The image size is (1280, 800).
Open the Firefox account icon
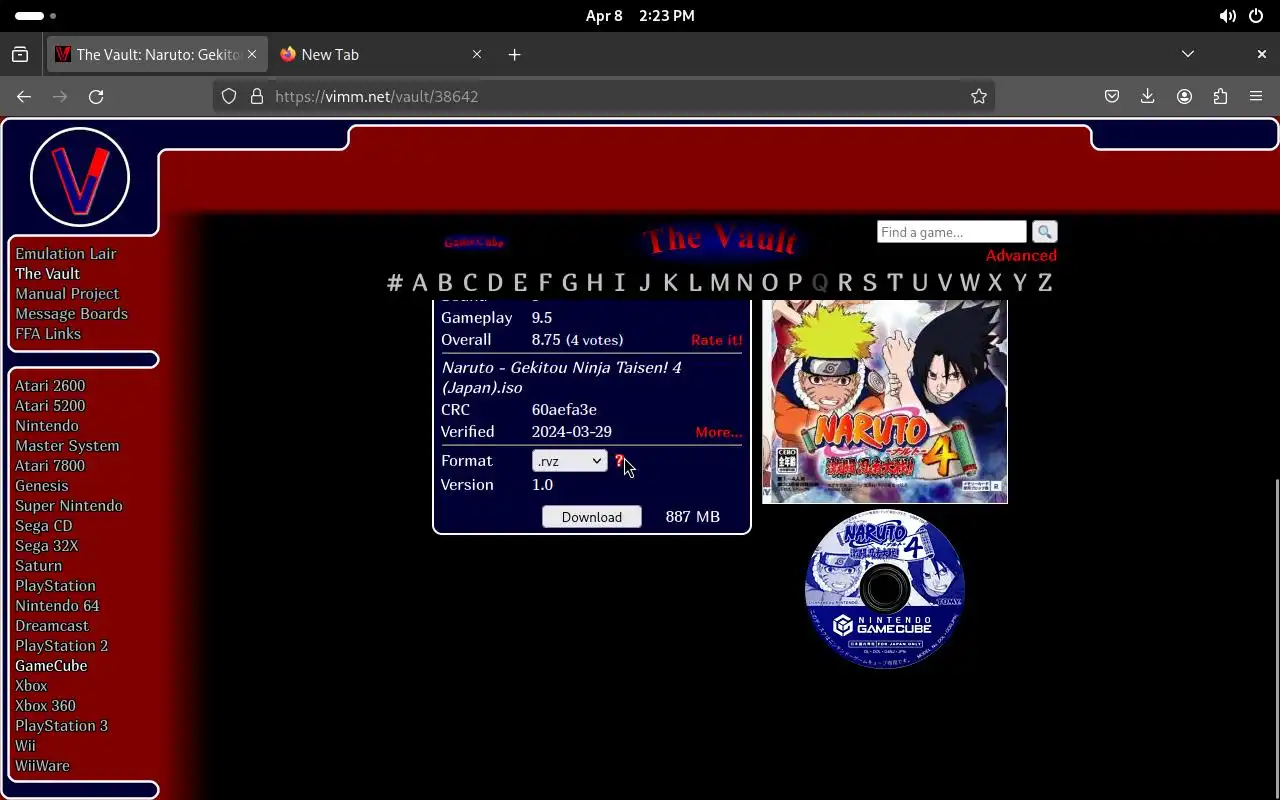(1184, 96)
